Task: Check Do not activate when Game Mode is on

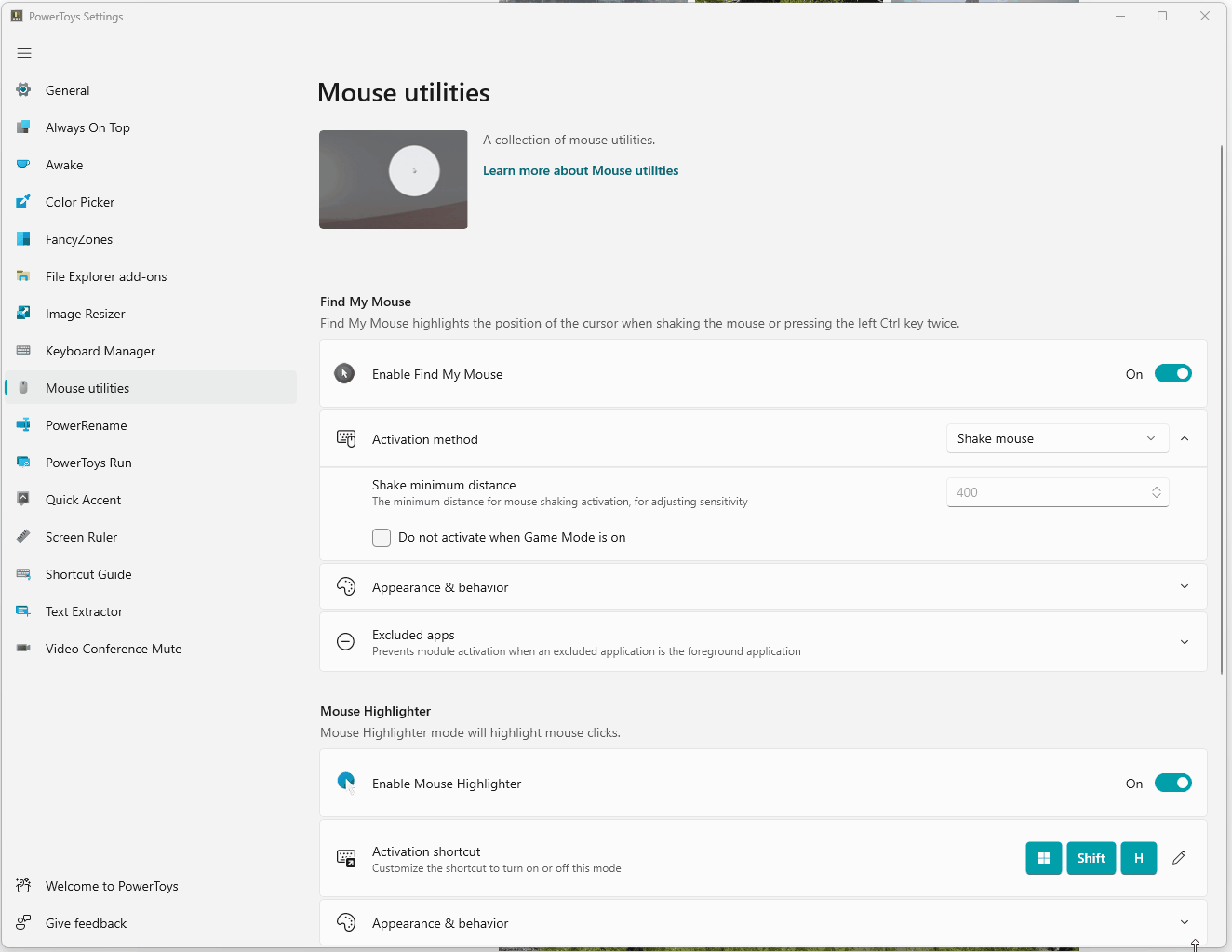Action: tap(382, 537)
